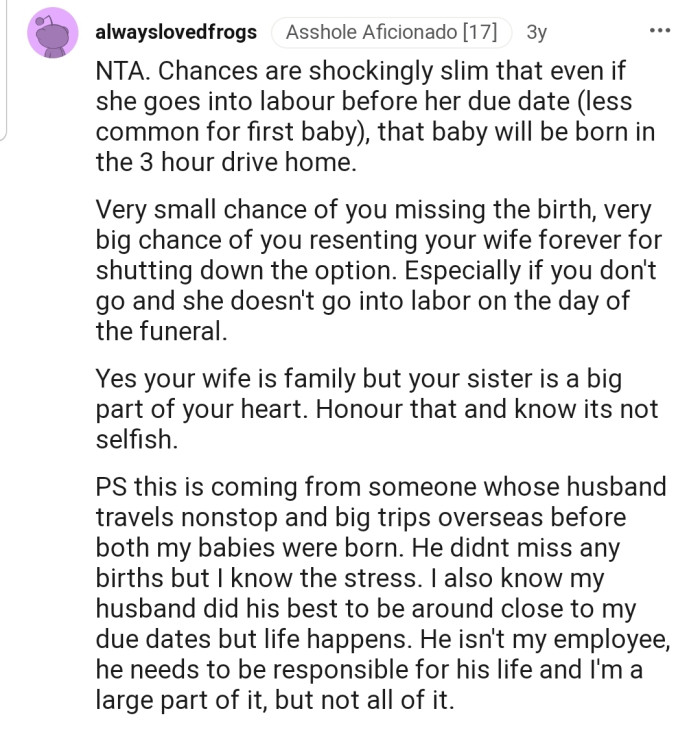700x731 pixels.
Task: Collapse the thread using the left edge line
Action: click(x=4, y=70)
